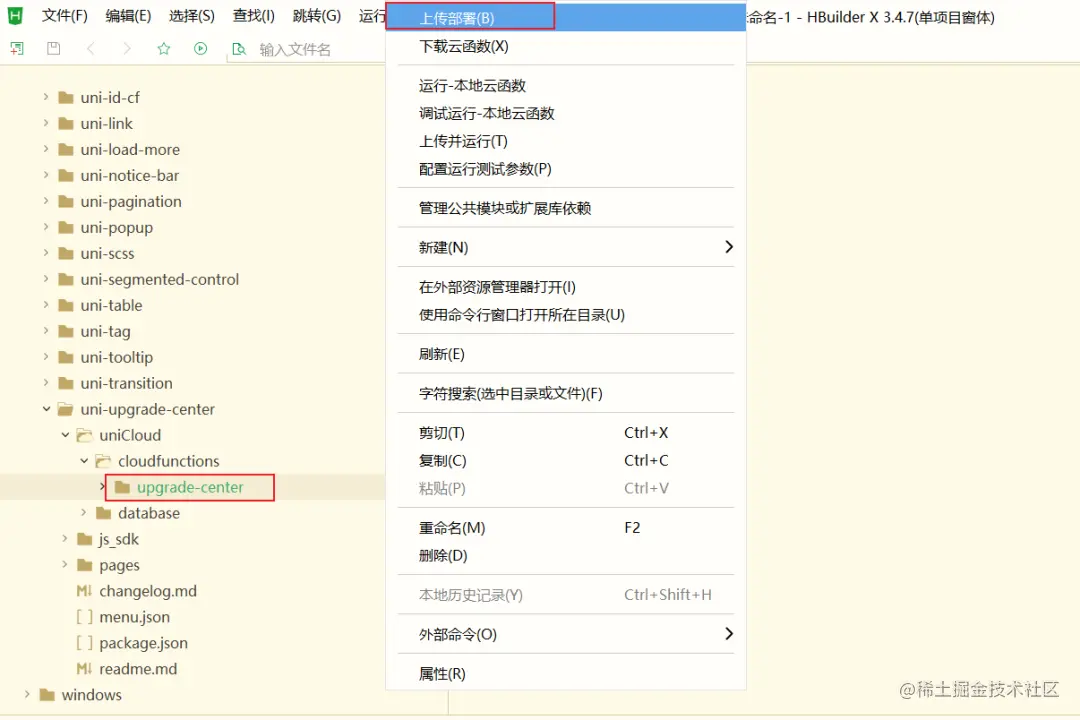
Task: Choose 刷新(E) menu entry
Action: click(x=566, y=354)
